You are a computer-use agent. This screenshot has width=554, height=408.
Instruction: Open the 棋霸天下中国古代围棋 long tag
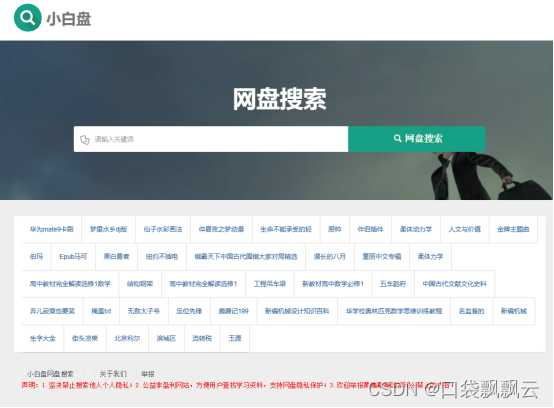click(246, 256)
